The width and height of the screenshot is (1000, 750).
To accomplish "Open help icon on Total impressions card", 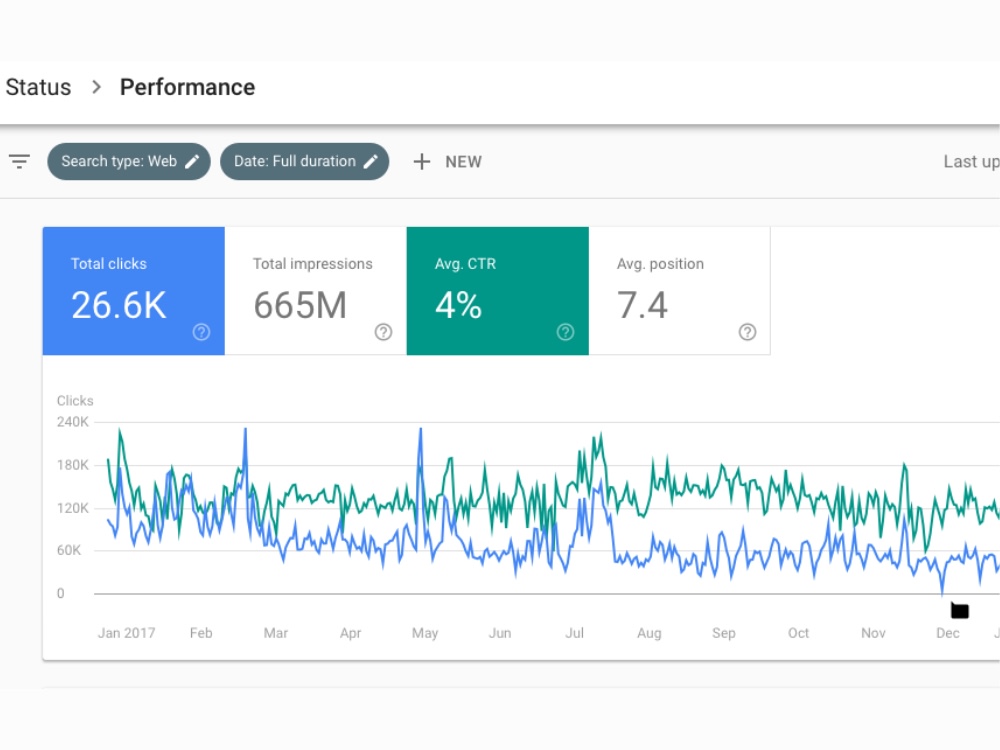I will [383, 332].
